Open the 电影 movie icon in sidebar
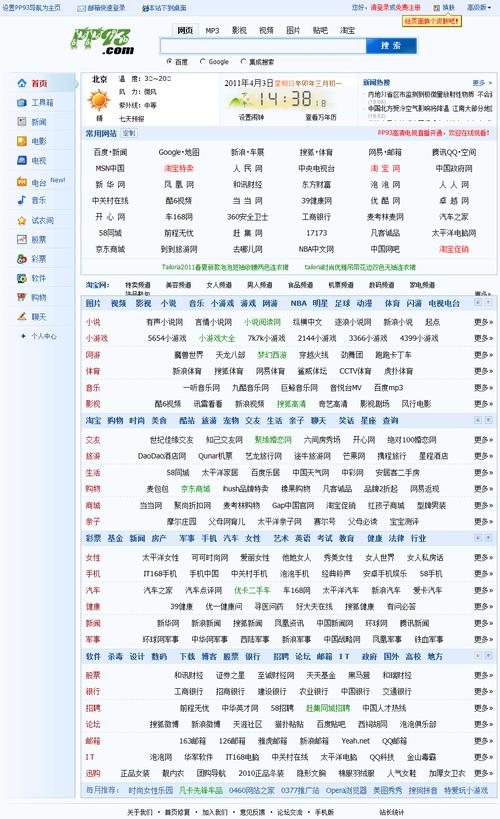 tap(22, 141)
